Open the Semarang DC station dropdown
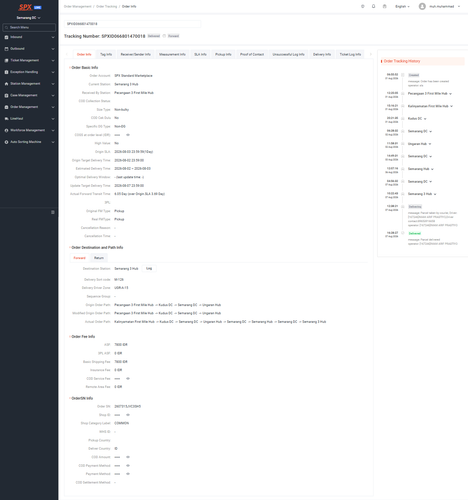 tap(29, 18)
